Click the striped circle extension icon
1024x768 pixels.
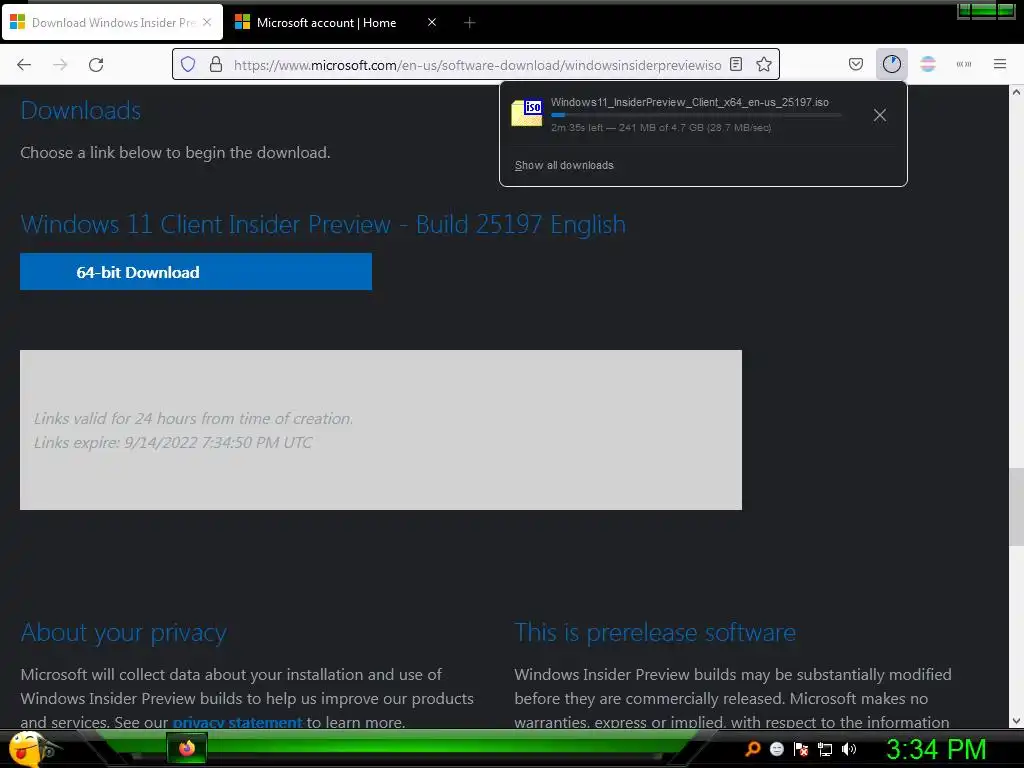point(927,64)
